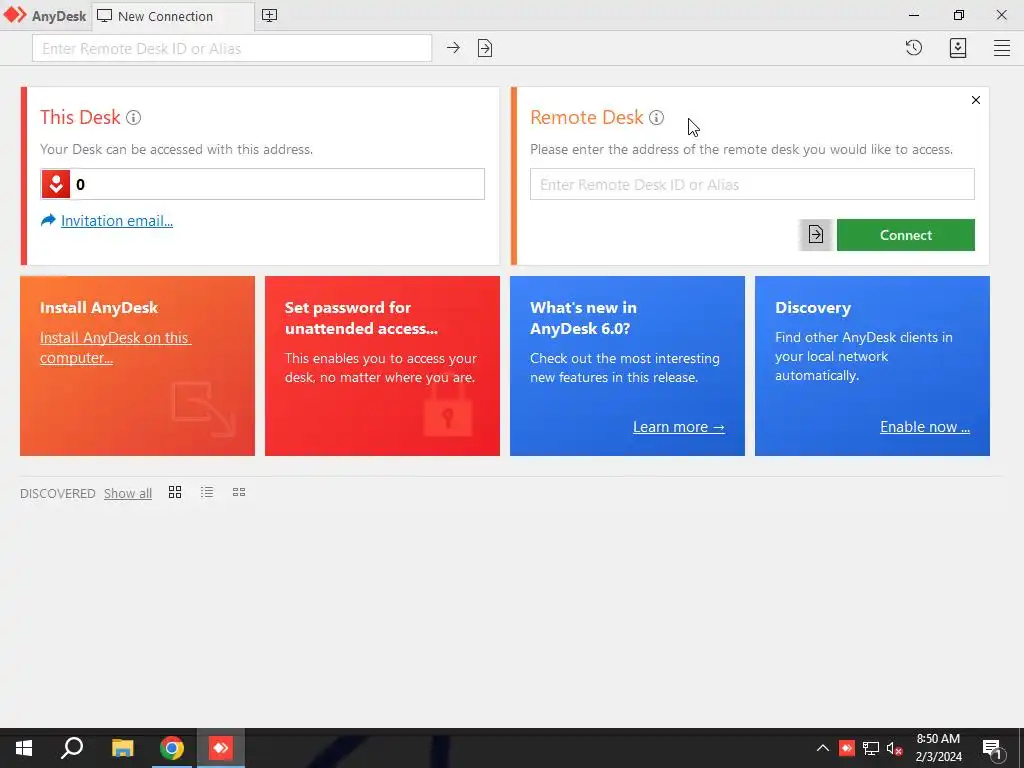Click Enable now link in Discovery tile
Image resolution: width=1024 pixels, height=768 pixels.
925,427
